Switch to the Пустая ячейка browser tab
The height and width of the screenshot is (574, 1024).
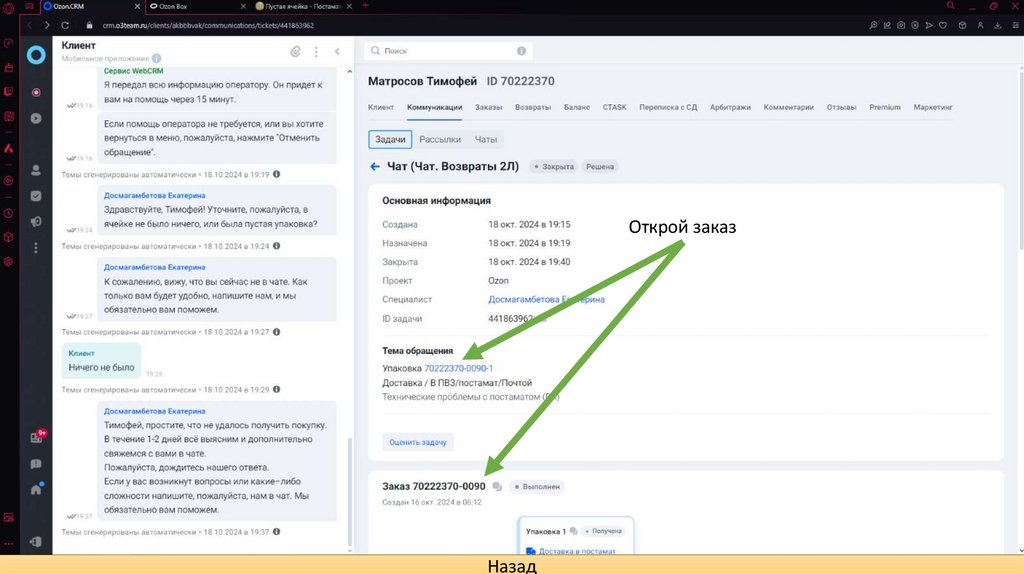[x=303, y=6]
